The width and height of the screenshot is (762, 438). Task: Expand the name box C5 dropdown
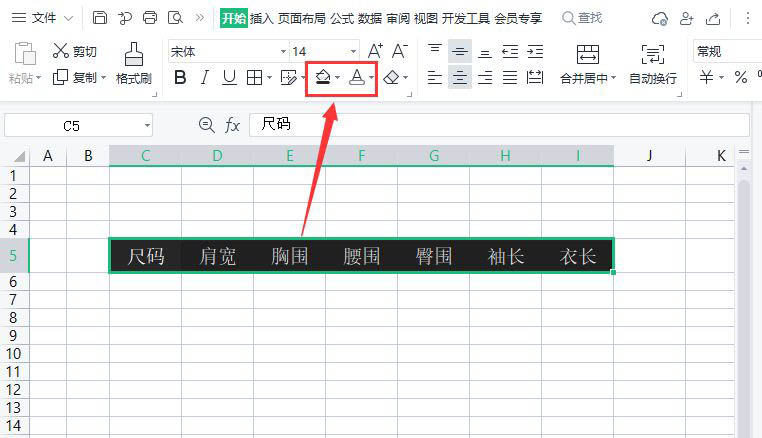click(x=147, y=126)
